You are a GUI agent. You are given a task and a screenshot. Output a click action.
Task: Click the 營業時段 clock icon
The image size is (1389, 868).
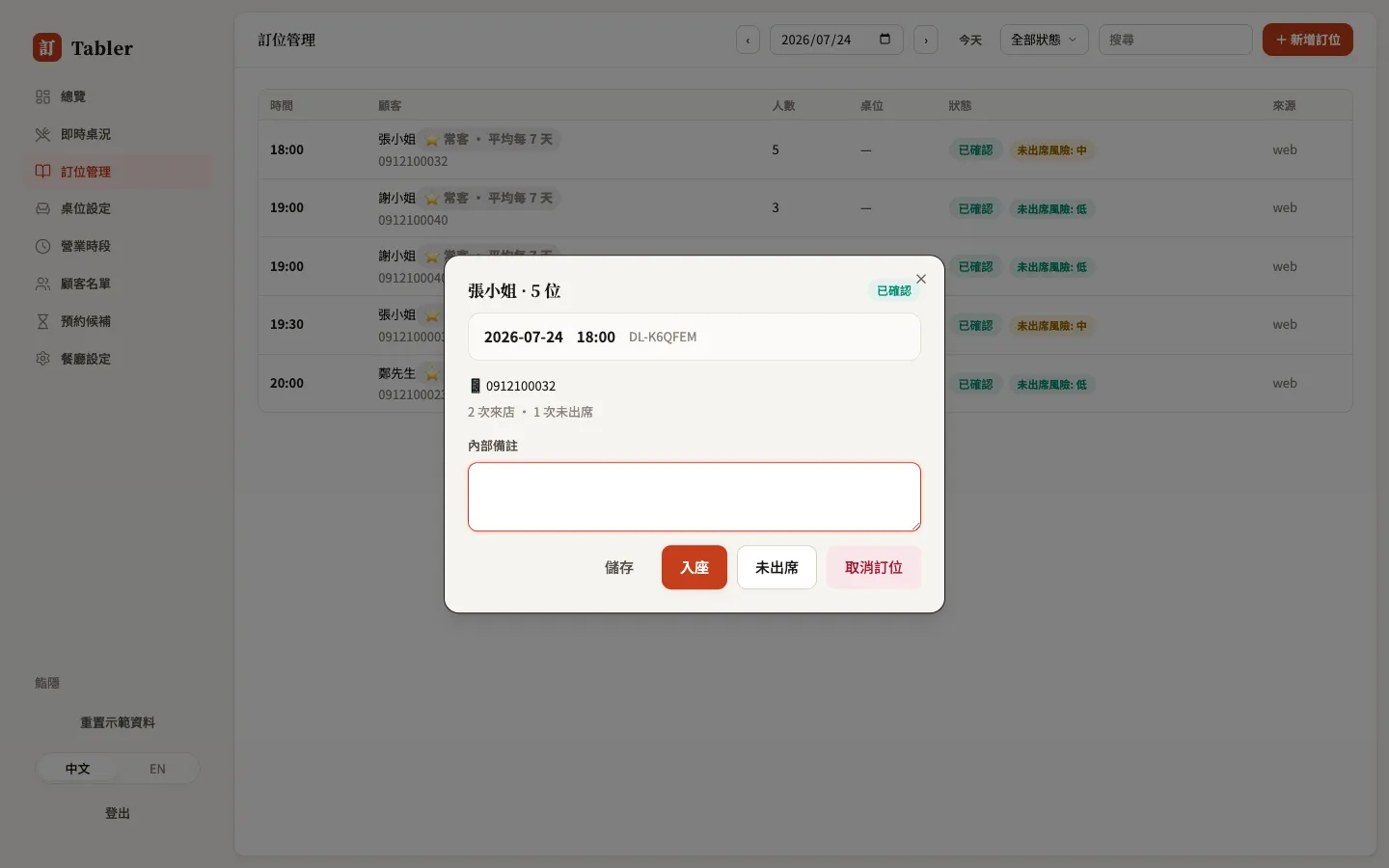pos(42,246)
